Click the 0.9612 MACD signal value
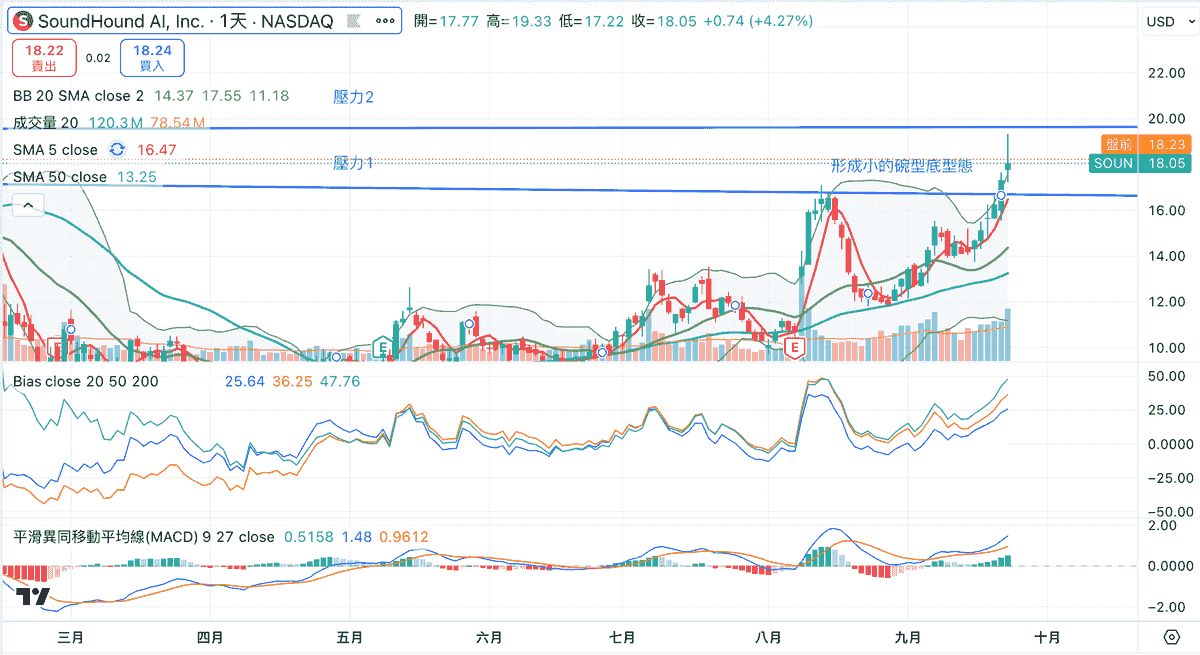The width and height of the screenshot is (1200, 655). (404, 537)
